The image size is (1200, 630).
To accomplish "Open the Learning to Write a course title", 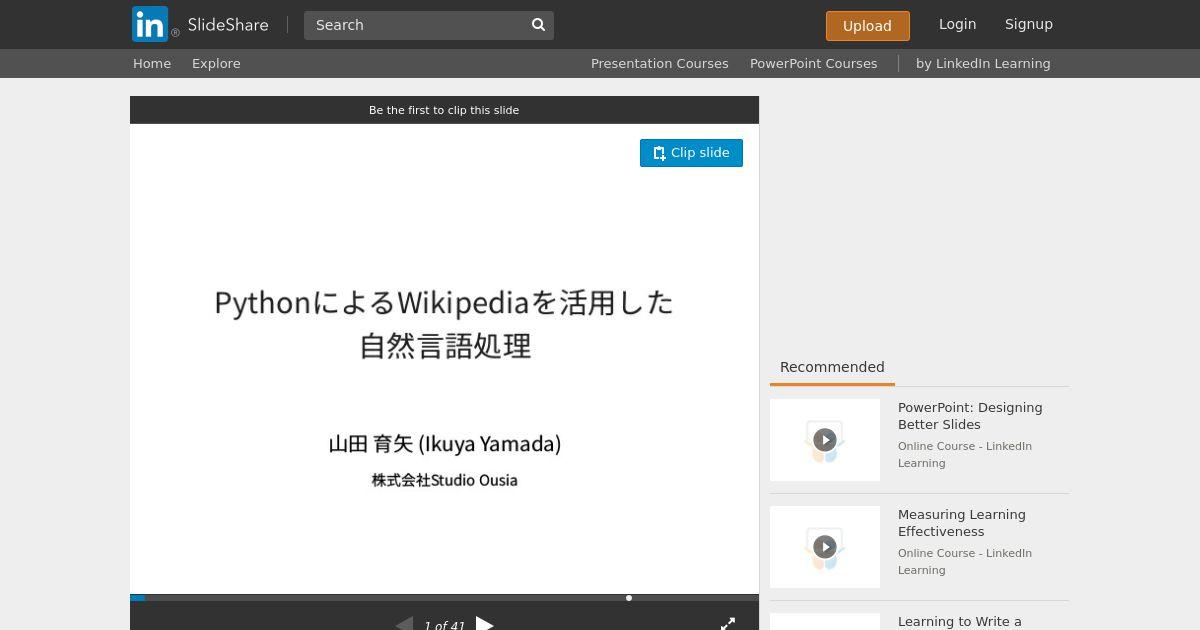I will tap(960, 622).
